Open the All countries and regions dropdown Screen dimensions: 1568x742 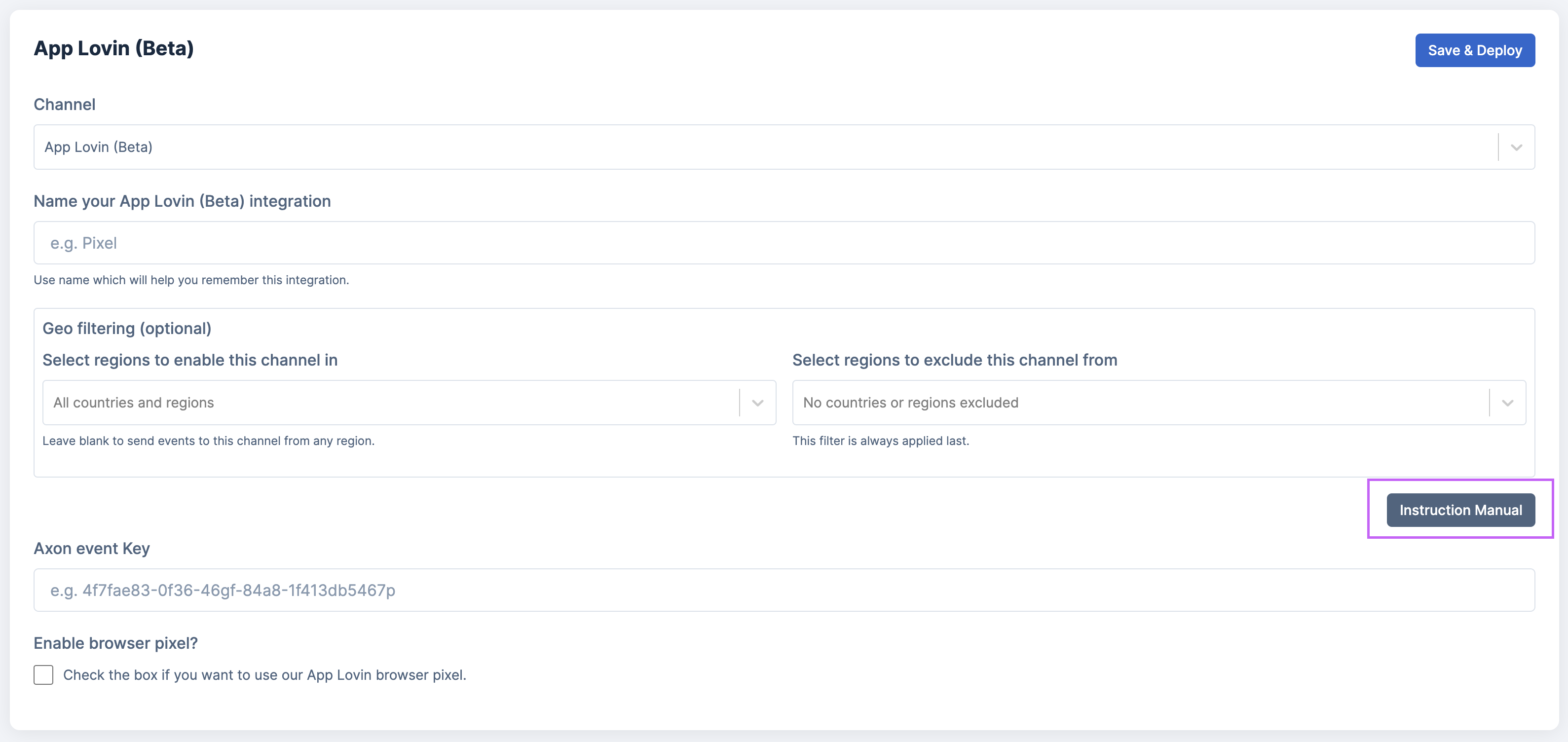pyautogui.click(x=390, y=403)
